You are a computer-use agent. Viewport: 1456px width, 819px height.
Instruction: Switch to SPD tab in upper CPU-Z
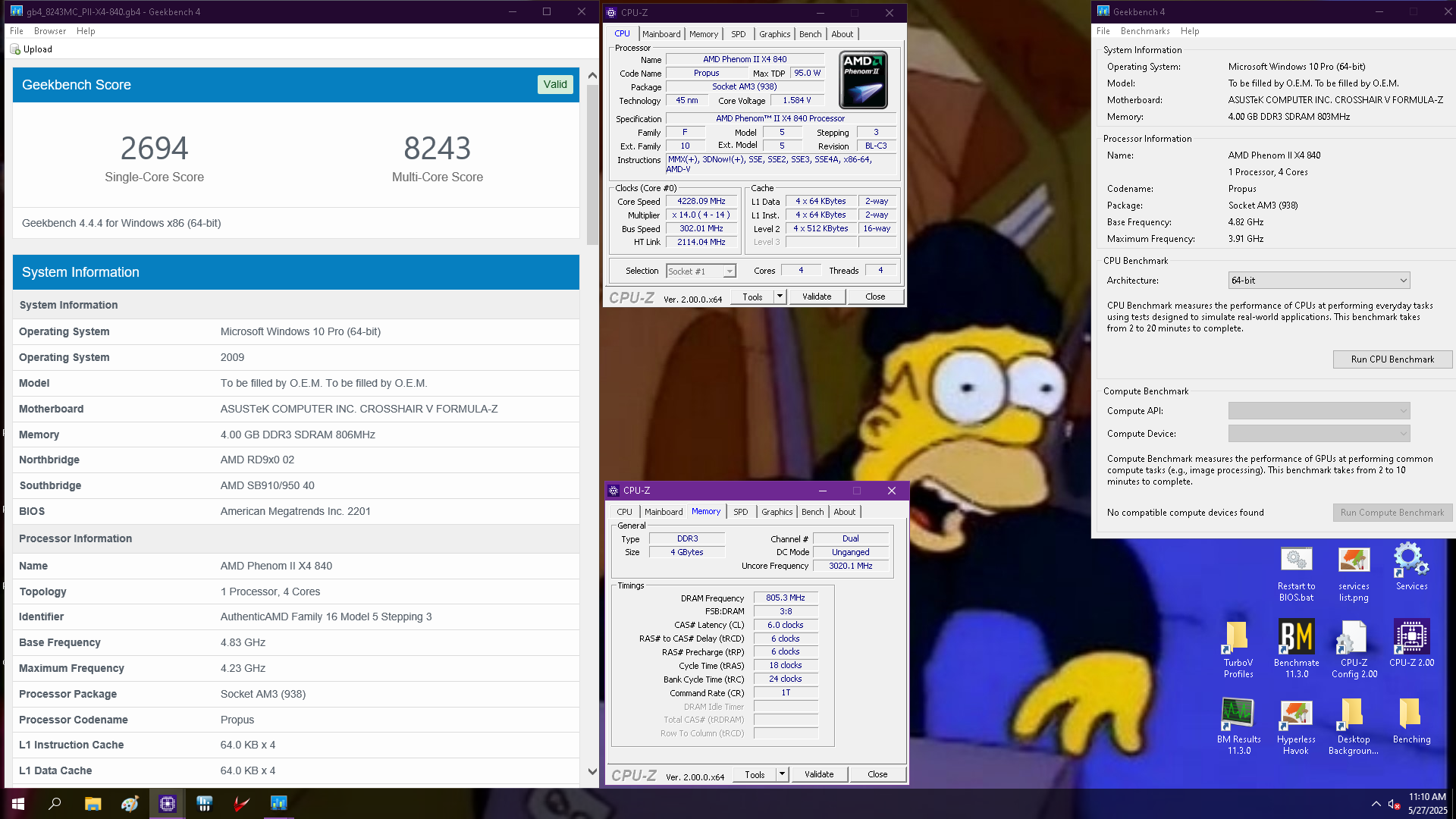[738, 34]
